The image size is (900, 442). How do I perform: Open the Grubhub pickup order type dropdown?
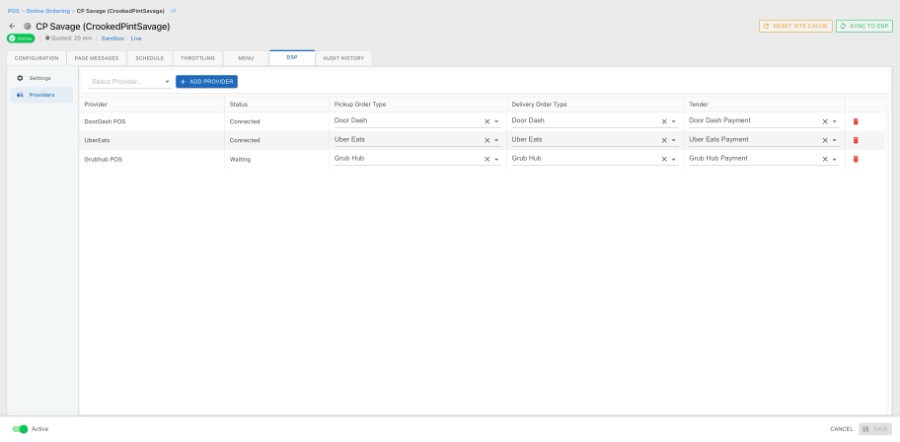496,159
